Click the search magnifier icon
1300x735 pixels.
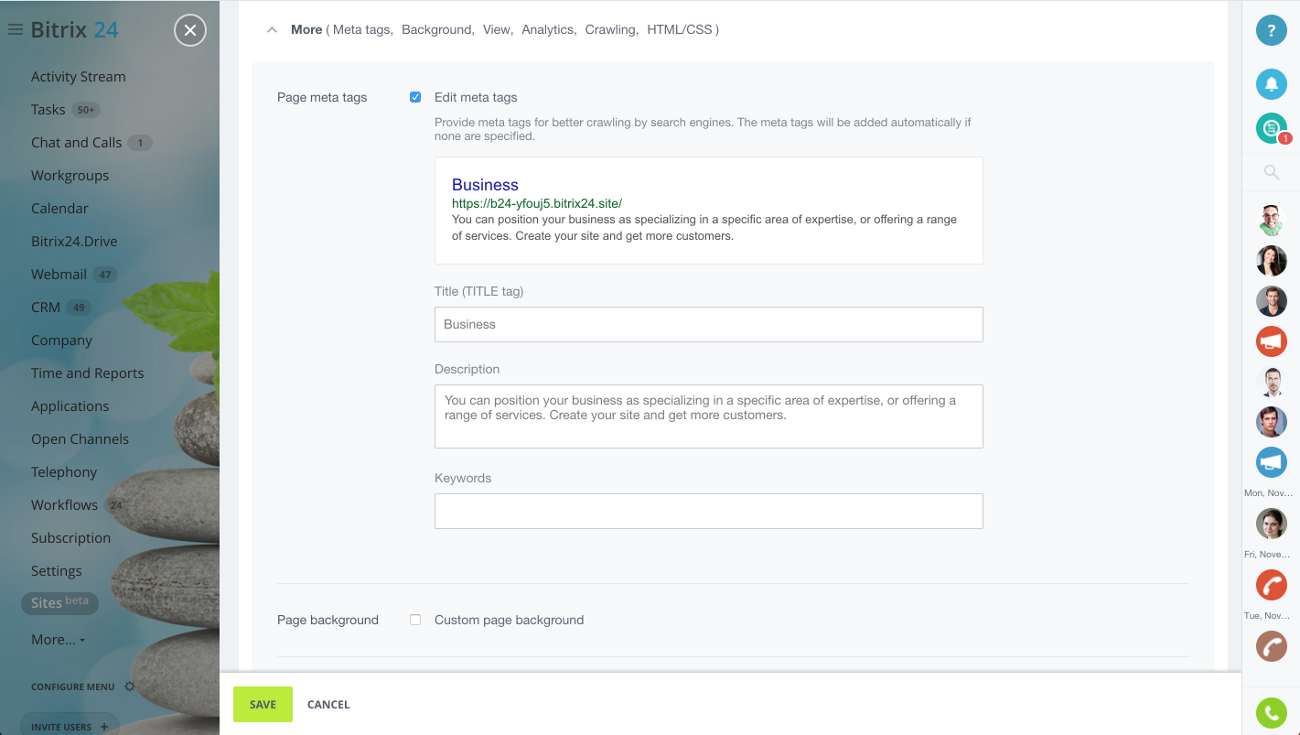1271,173
